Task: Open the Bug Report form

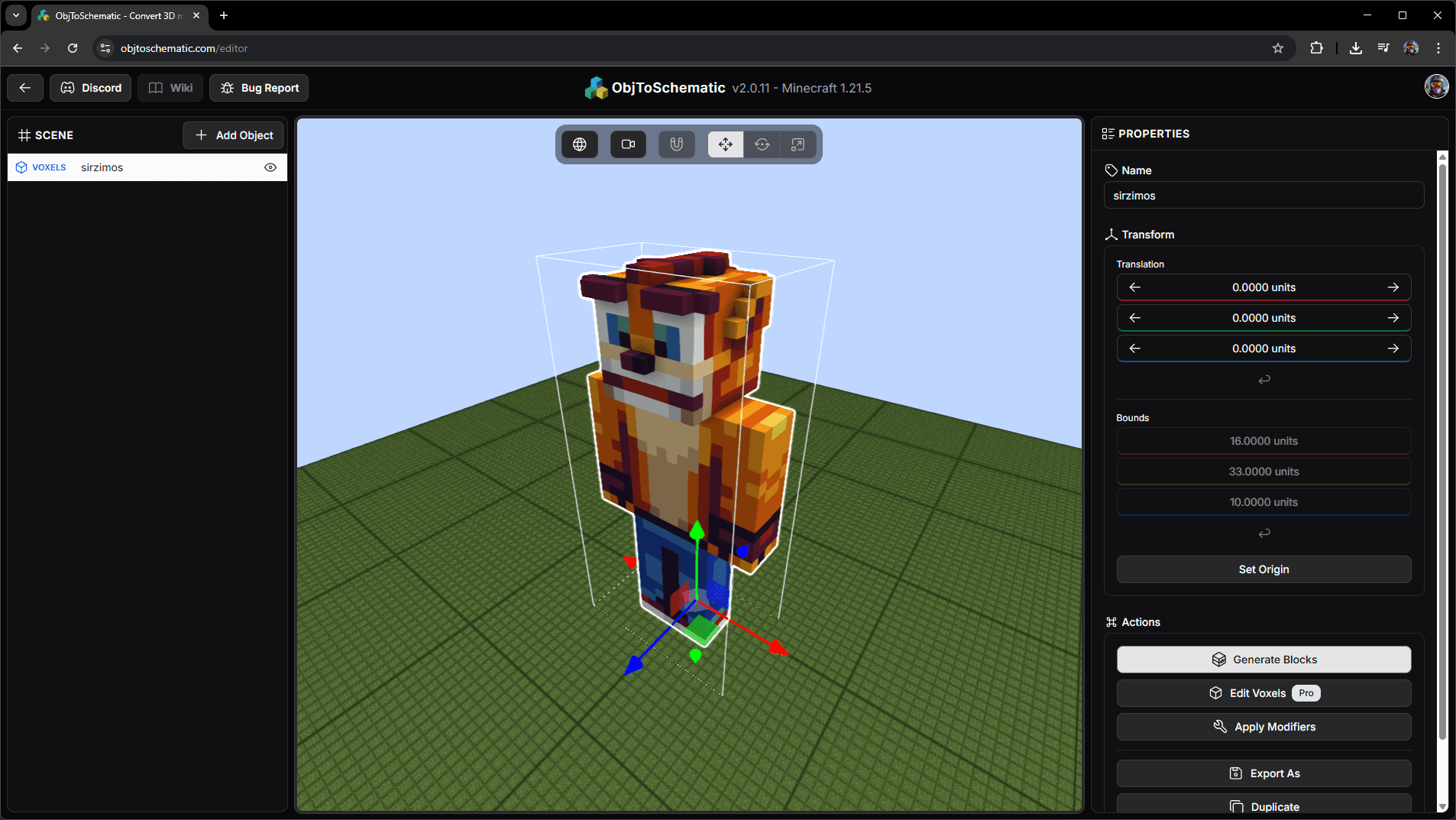Action: [x=259, y=88]
